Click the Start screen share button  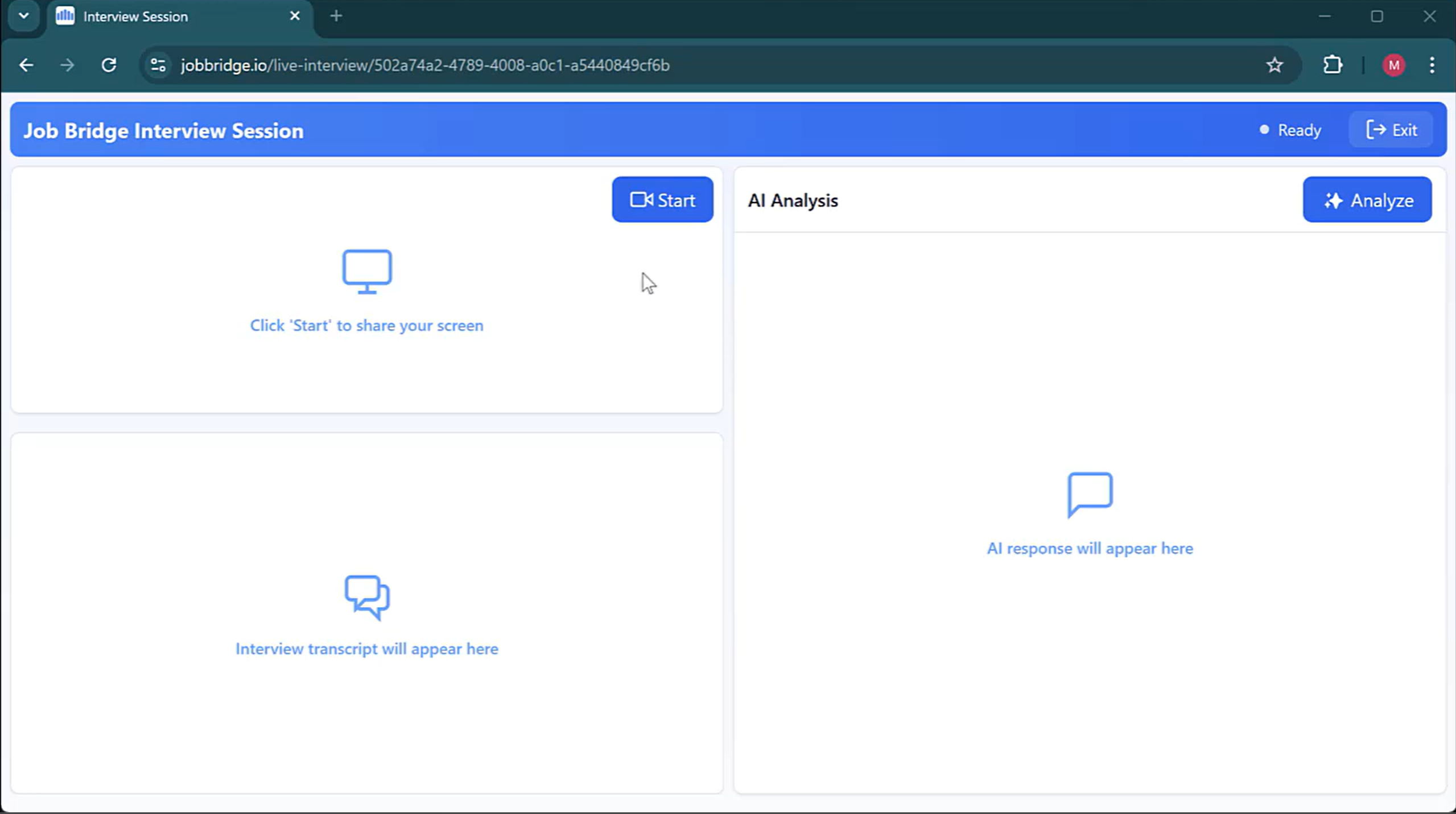click(662, 200)
